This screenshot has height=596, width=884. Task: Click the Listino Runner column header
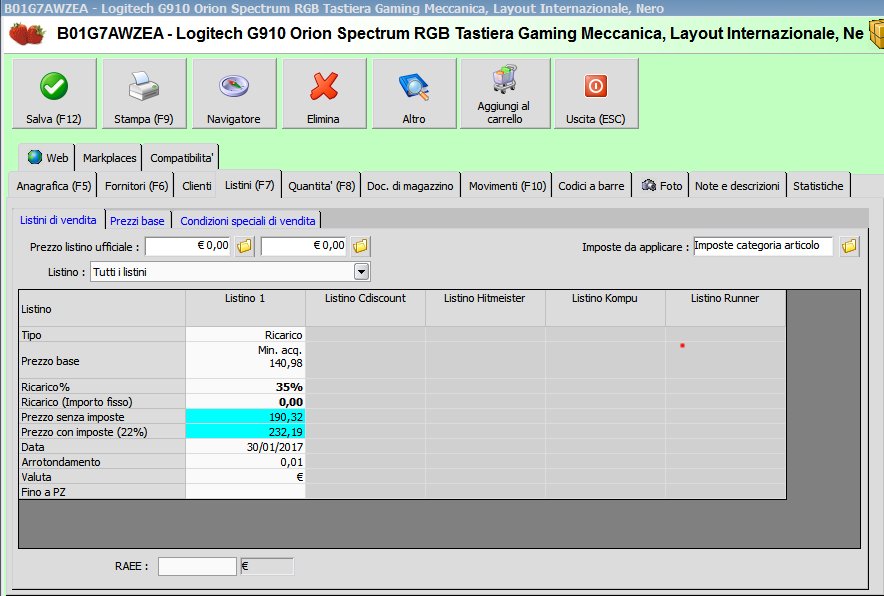tap(726, 308)
